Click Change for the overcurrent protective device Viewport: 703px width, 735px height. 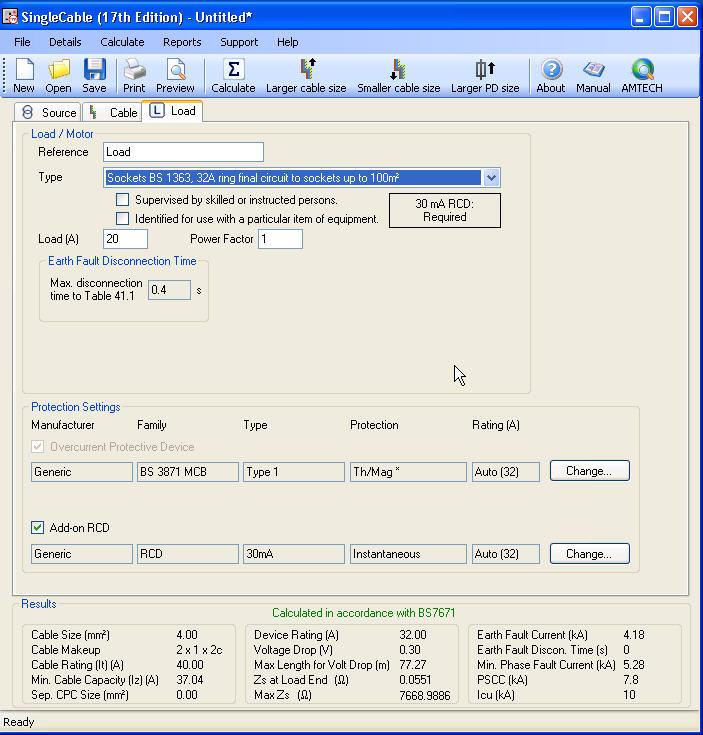tap(589, 471)
